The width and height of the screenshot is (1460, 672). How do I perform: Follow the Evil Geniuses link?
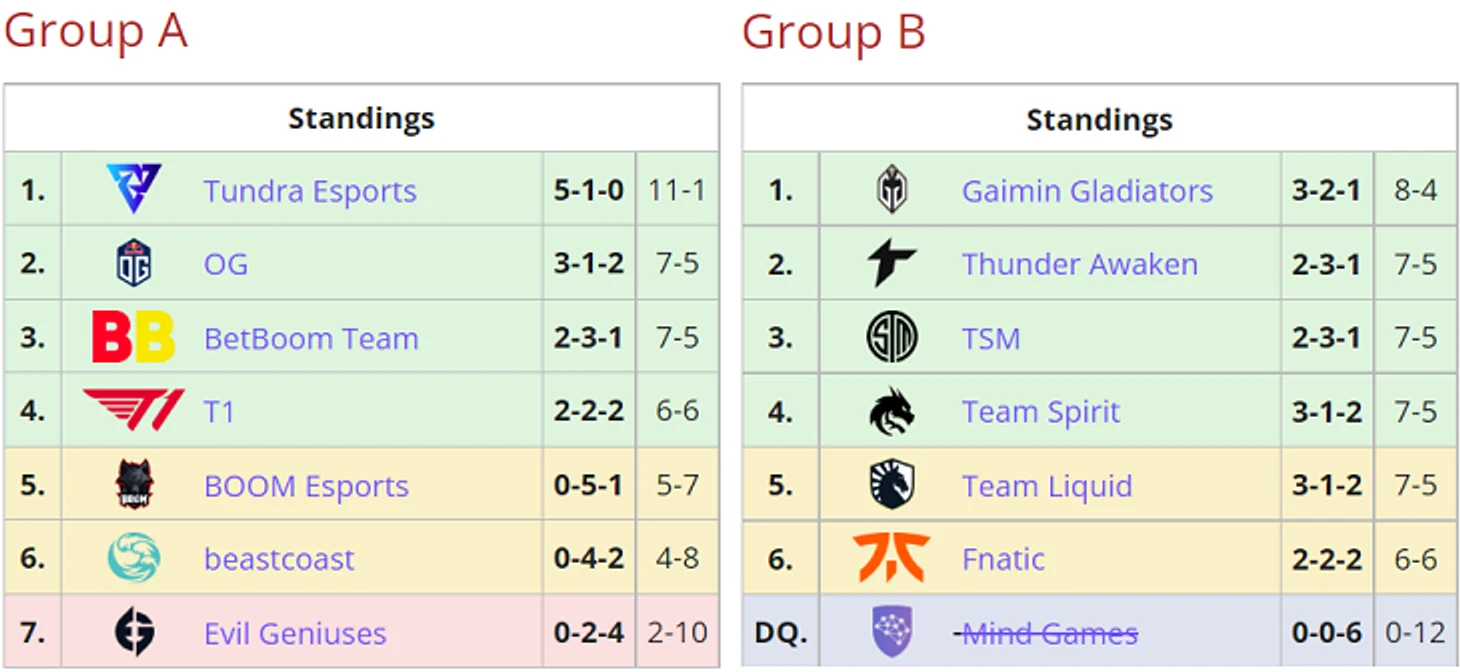tap(295, 634)
